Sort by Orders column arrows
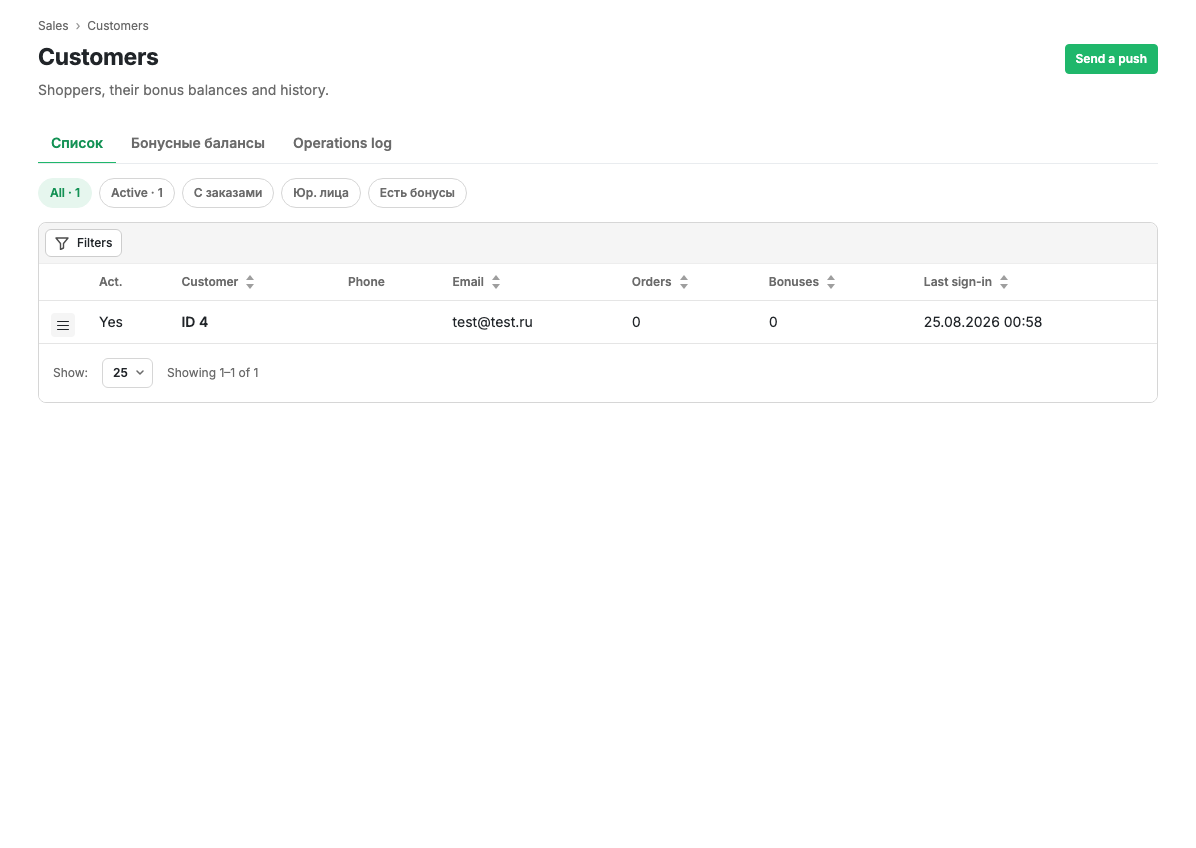Image resolution: width=1196 pixels, height=848 pixels. point(684,282)
